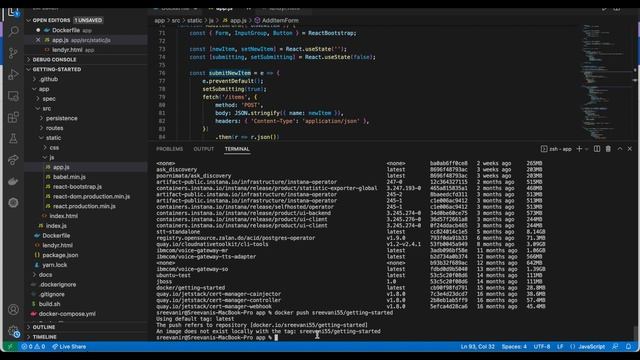Image resolution: width=640 pixels, height=360 pixels.
Task: Click the feedback icon in status bar
Action: [x=615, y=347]
